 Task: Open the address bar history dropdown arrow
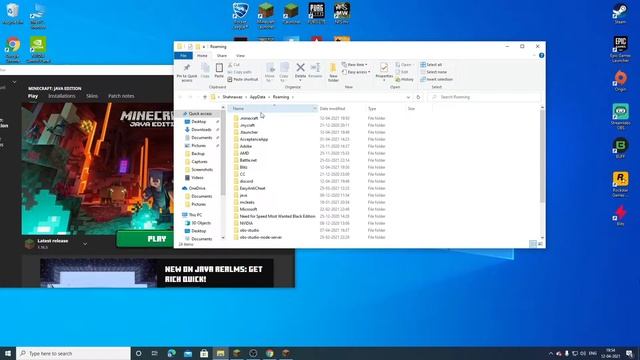[408, 97]
